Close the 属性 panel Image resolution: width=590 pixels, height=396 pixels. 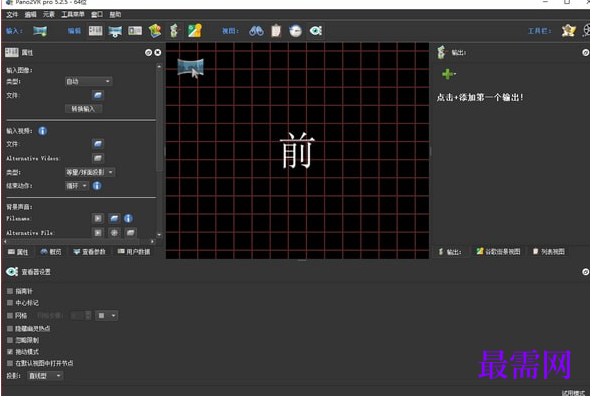point(158,53)
